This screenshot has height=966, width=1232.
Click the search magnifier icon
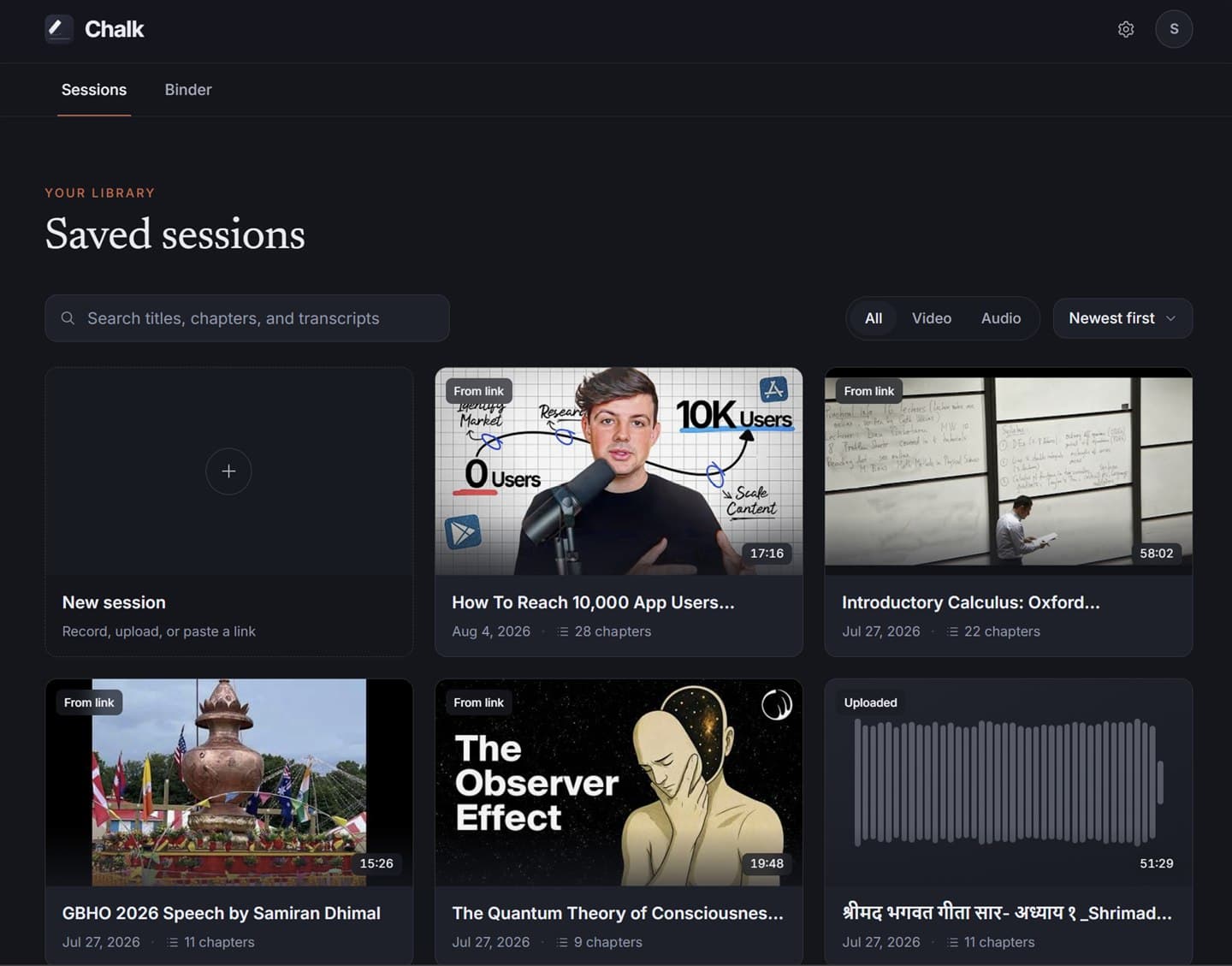tap(68, 318)
